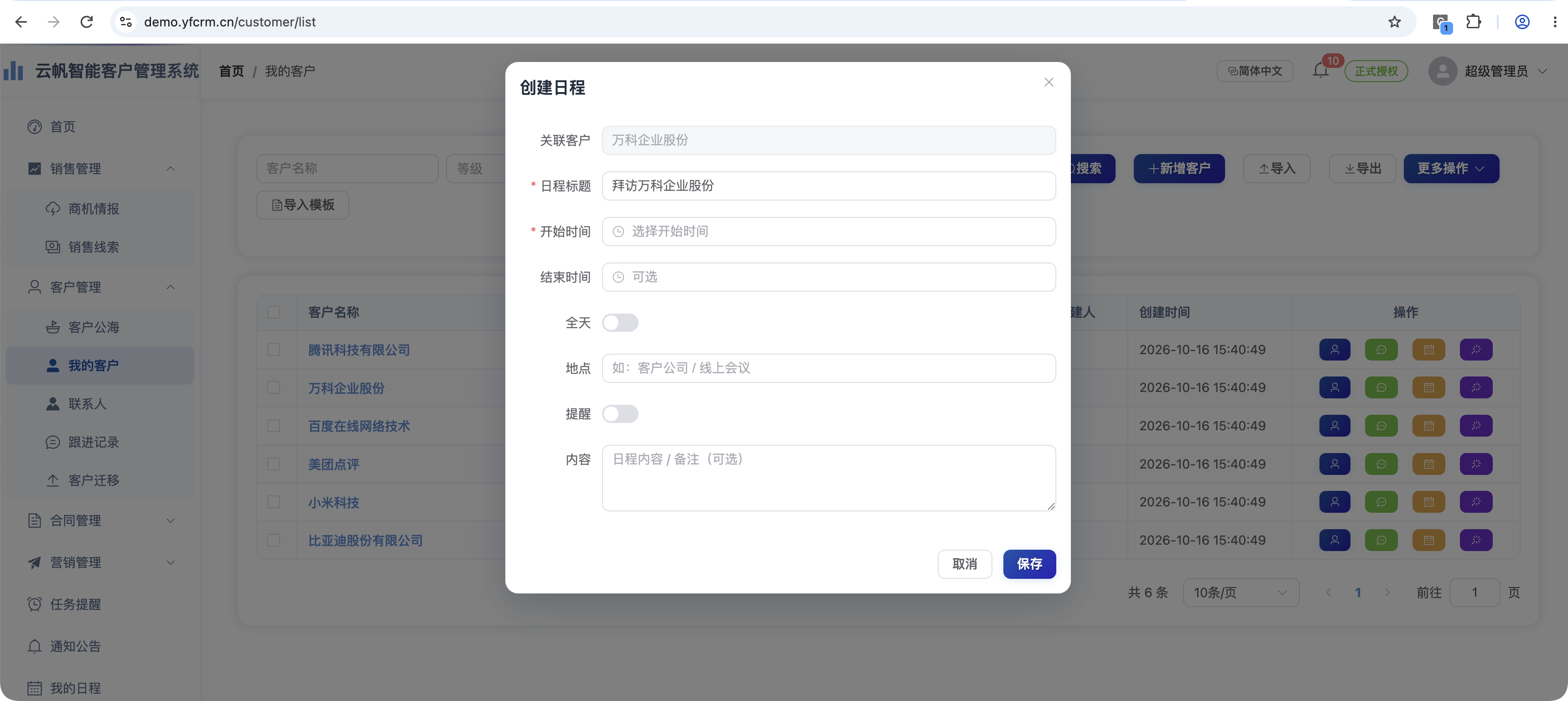Image resolution: width=1568 pixels, height=701 pixels.
Task: Click the 新增客户 add customer button
Action: [1179, 169]
